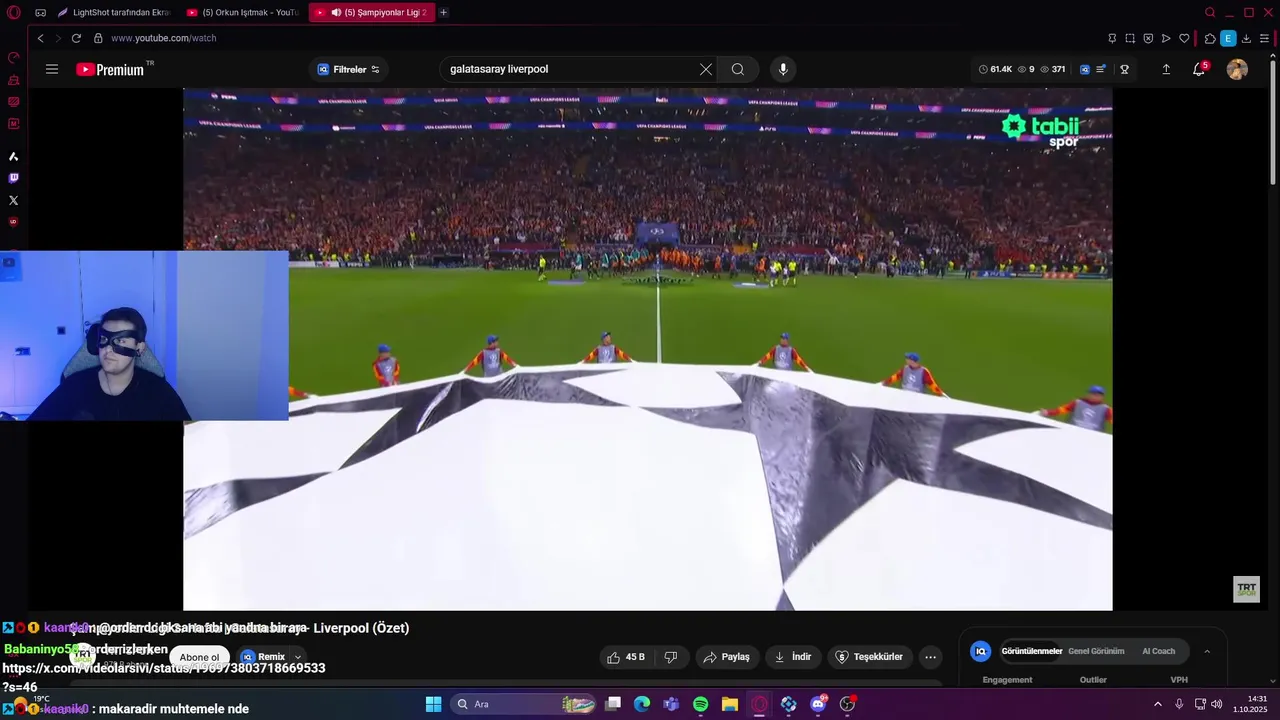Open the YouTube hamburger guide menu
1280x720 pixels.
tap(52, 69)
